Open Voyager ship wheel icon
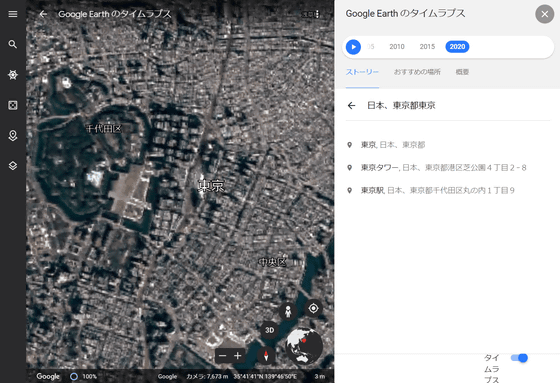This screenshot has width=560, height=383. pos(13,75)
